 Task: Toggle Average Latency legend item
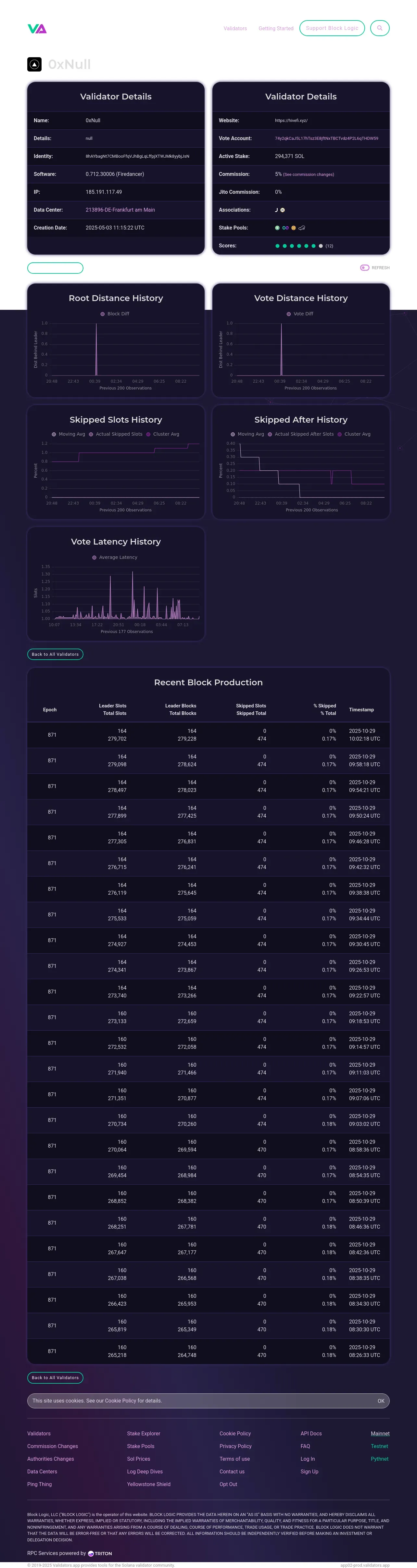coord(115,558)
